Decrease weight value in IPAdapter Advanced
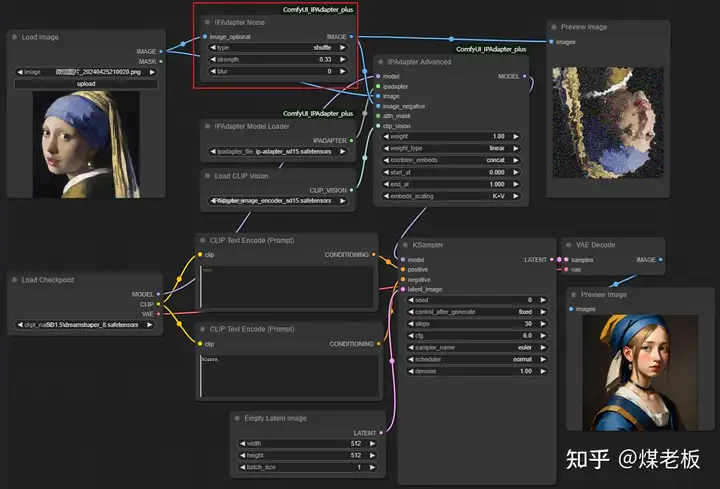 pos(386,136)
